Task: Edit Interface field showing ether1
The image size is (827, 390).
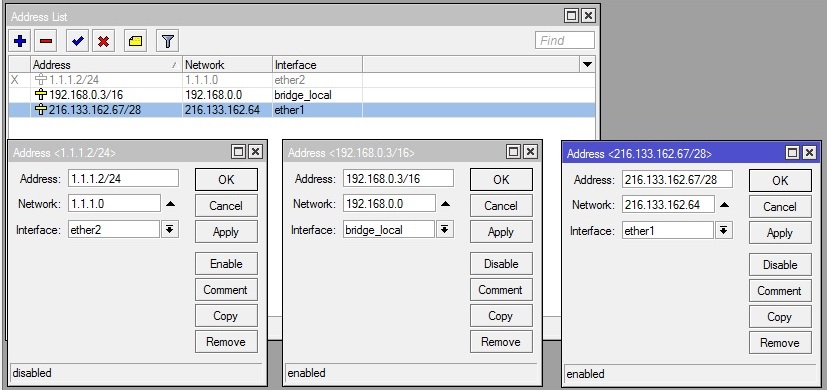Action: [668, 230]
